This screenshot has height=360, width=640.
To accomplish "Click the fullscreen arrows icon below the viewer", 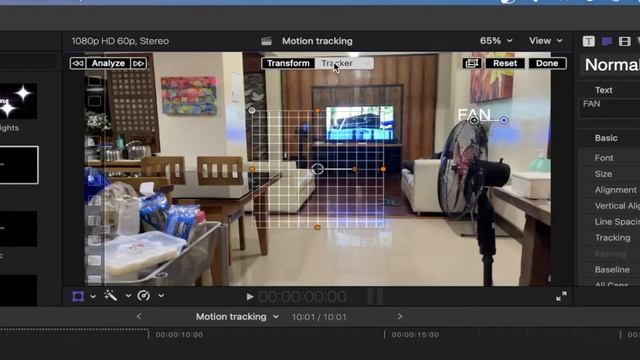I will (561, 296).
